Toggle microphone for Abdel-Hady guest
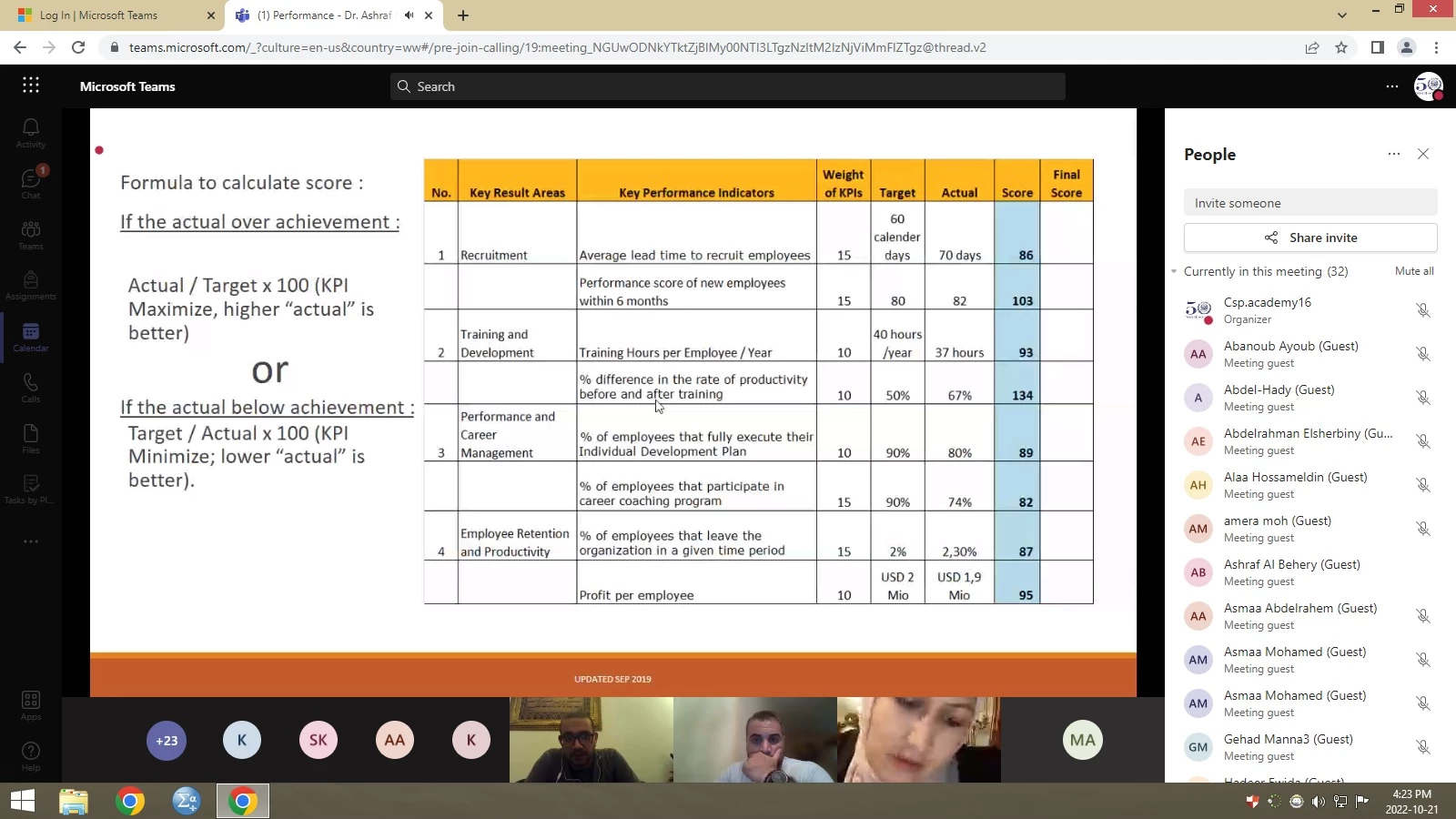This screenshot has width=1456, height=819. (x=1423, y=398)
